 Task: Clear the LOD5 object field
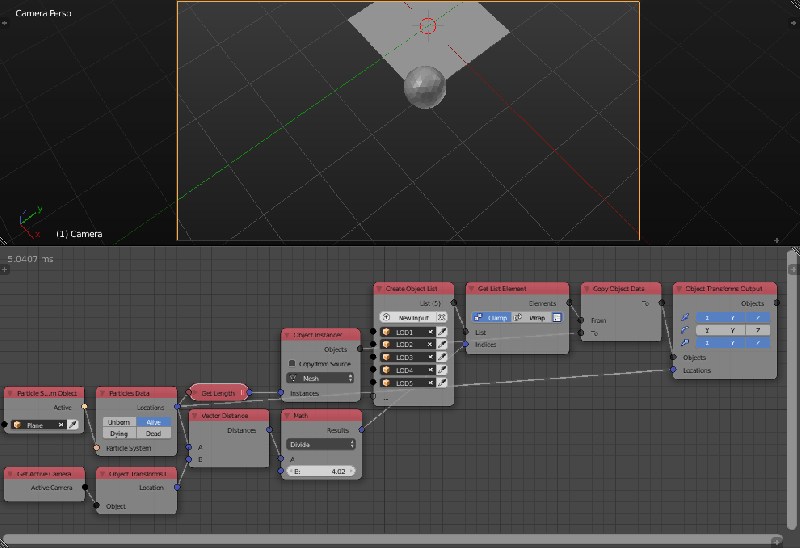[x=431, y=383]
